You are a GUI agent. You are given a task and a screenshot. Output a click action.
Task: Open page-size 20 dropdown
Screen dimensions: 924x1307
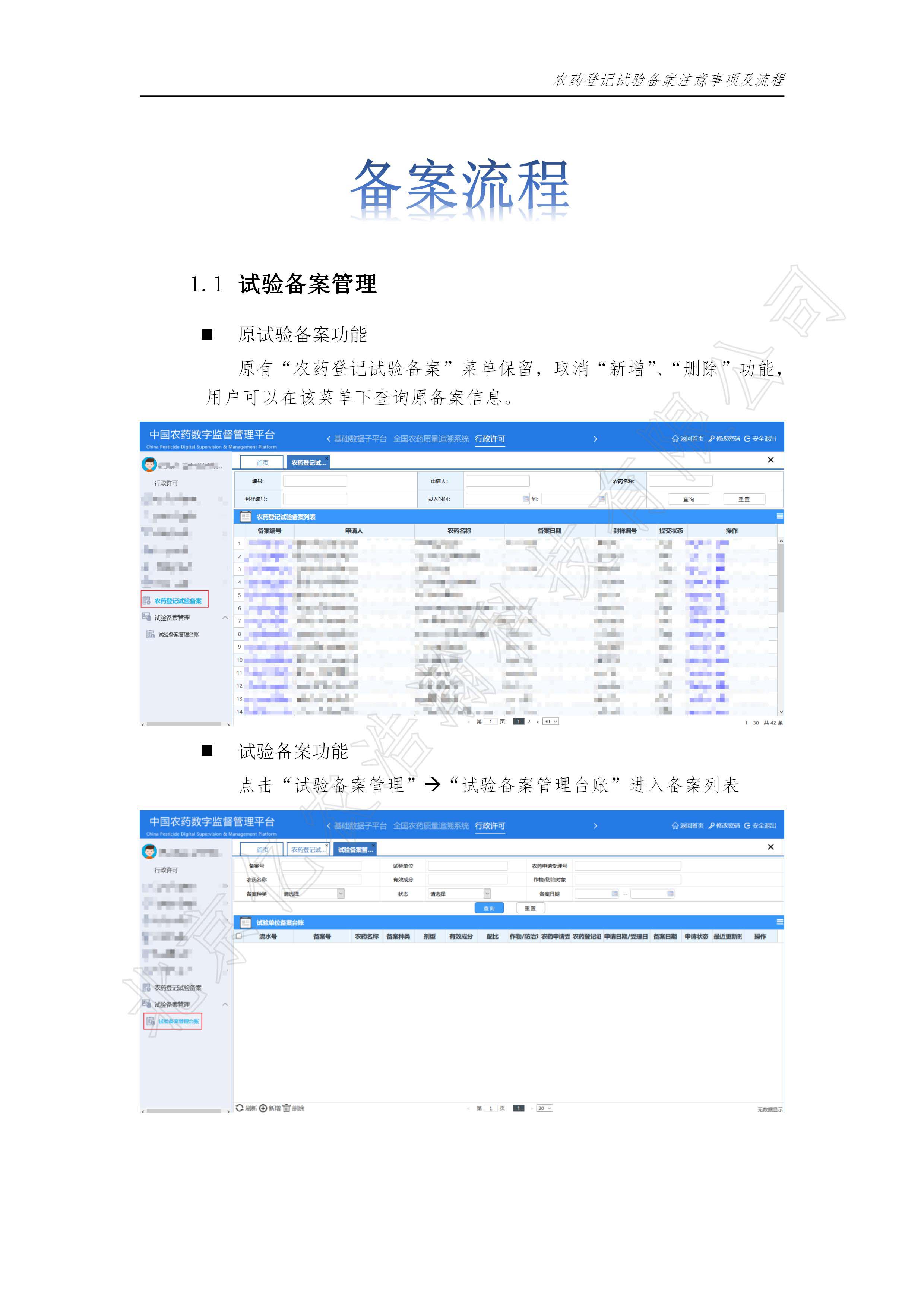pyautogui.click(x=544, y=1108)
